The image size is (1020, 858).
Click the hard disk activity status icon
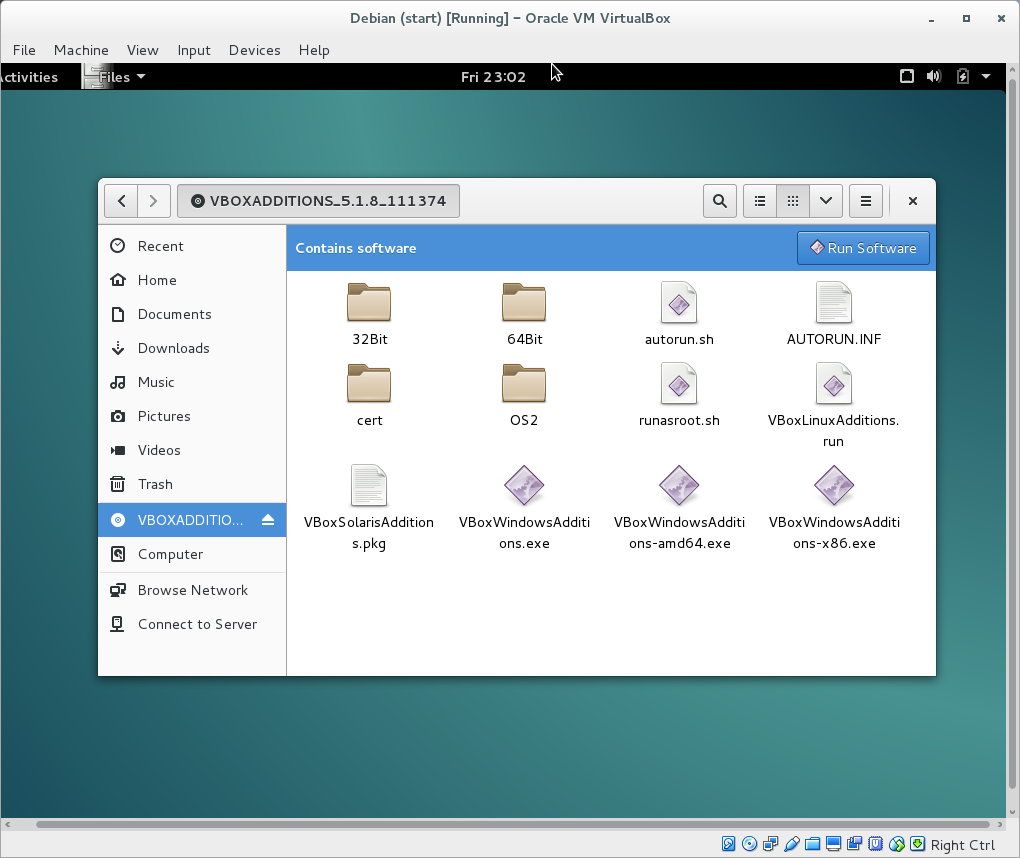(x=729, y=844)
